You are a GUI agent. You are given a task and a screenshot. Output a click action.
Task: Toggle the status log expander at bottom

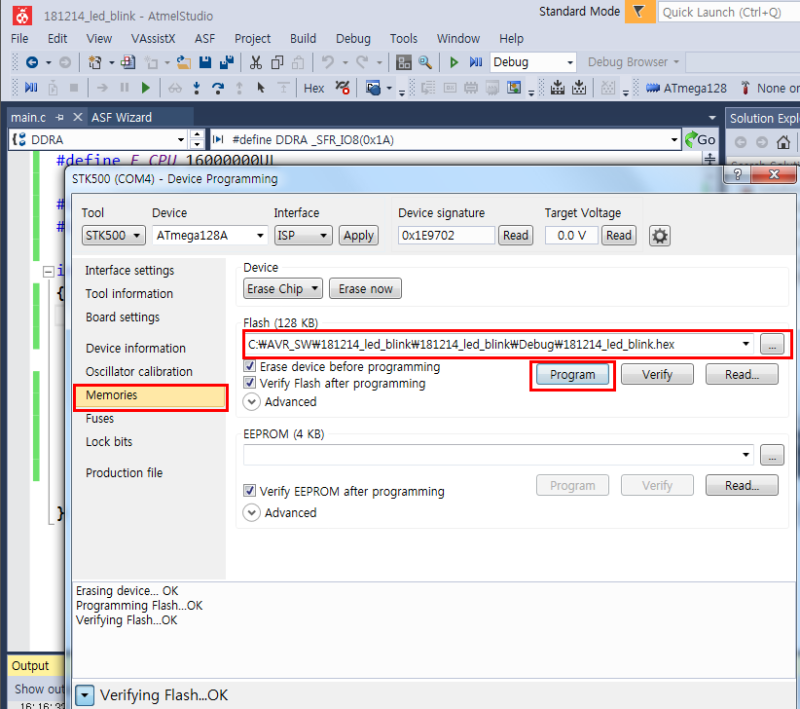[x=85, y=695]
